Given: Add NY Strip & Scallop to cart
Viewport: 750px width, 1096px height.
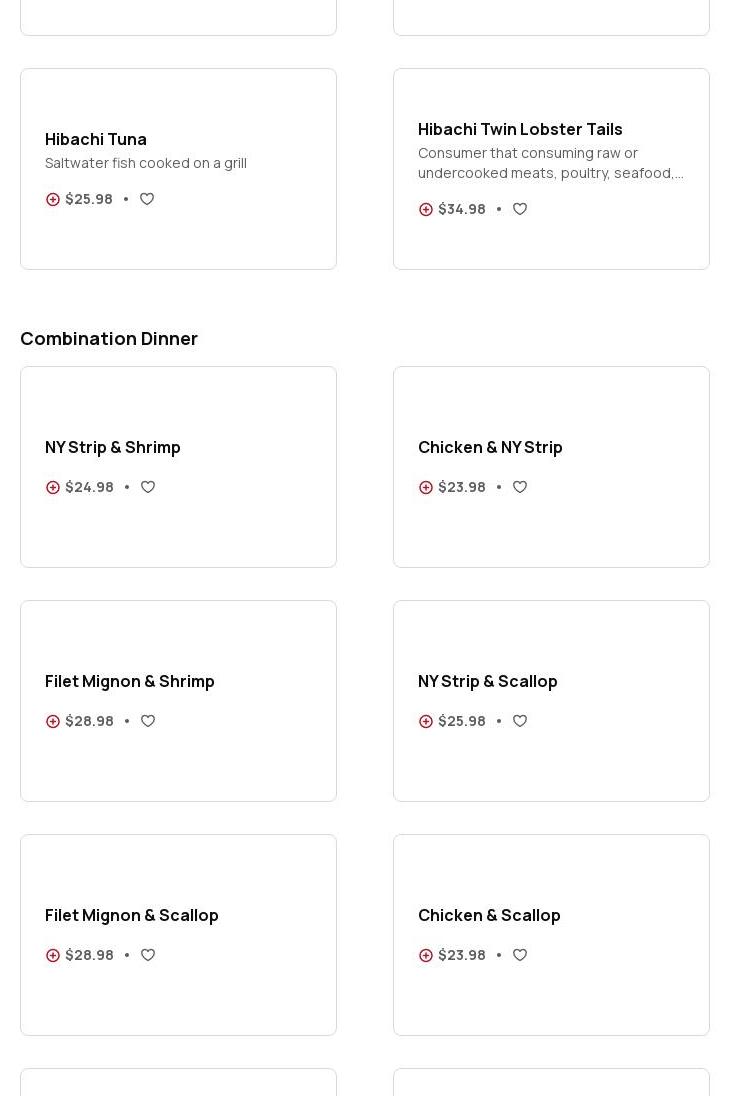Looking at the screenshot, I should (426, 721).
